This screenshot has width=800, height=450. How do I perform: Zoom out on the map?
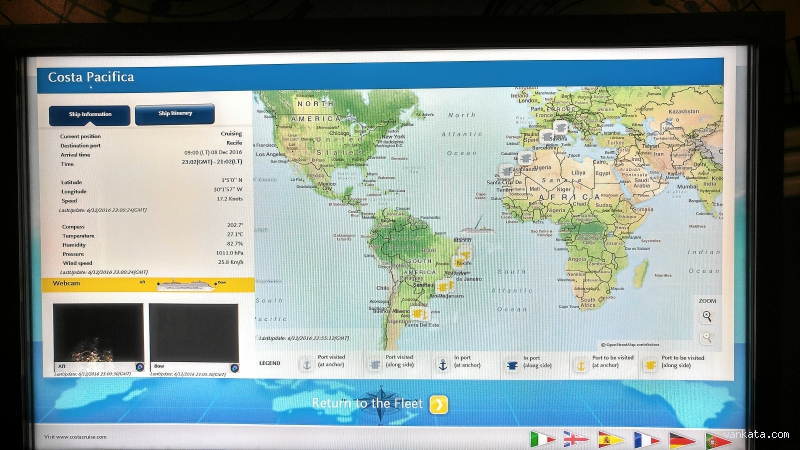(707, 338)
